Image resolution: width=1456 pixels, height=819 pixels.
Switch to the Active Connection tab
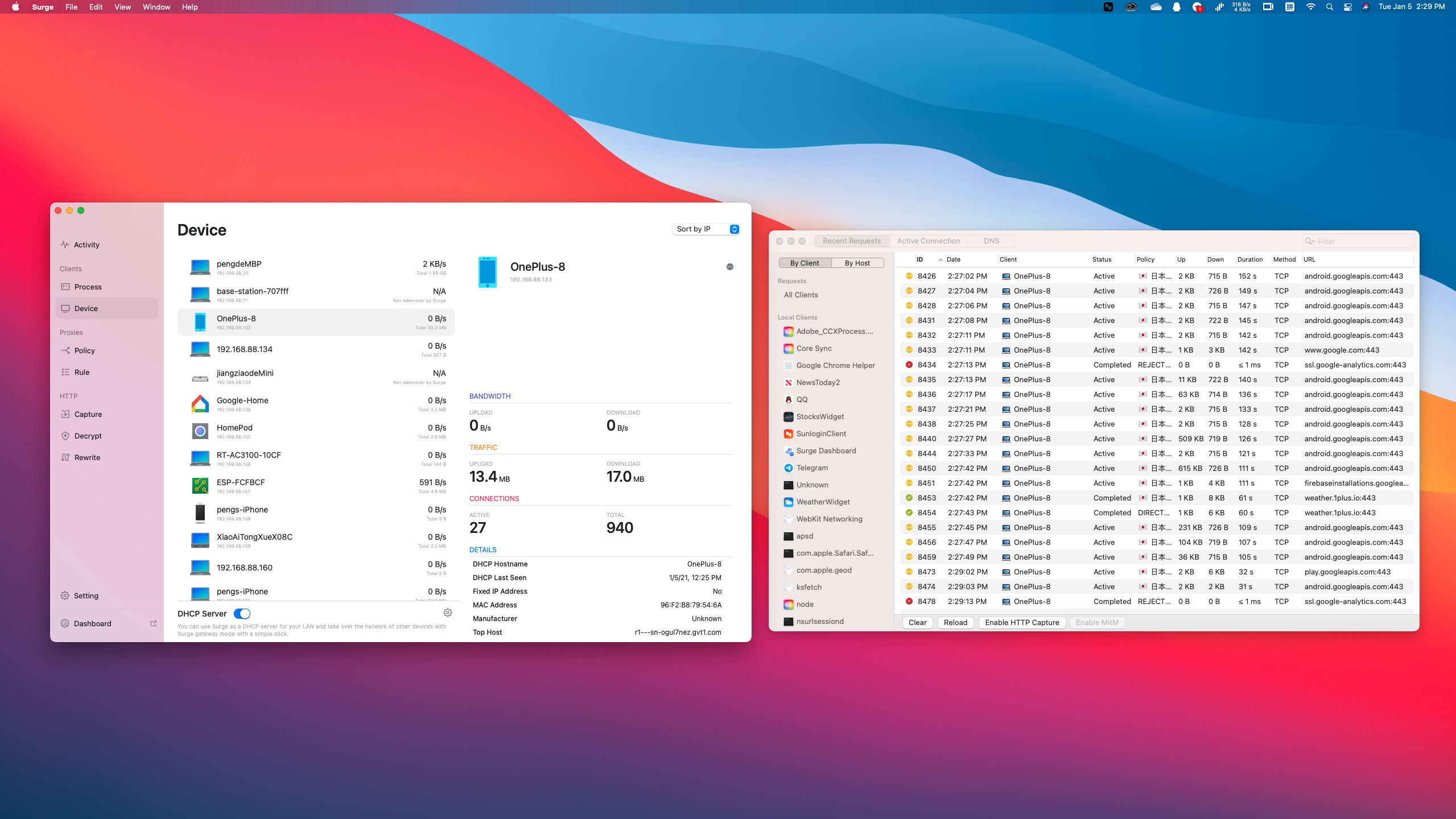pos(928,241)
